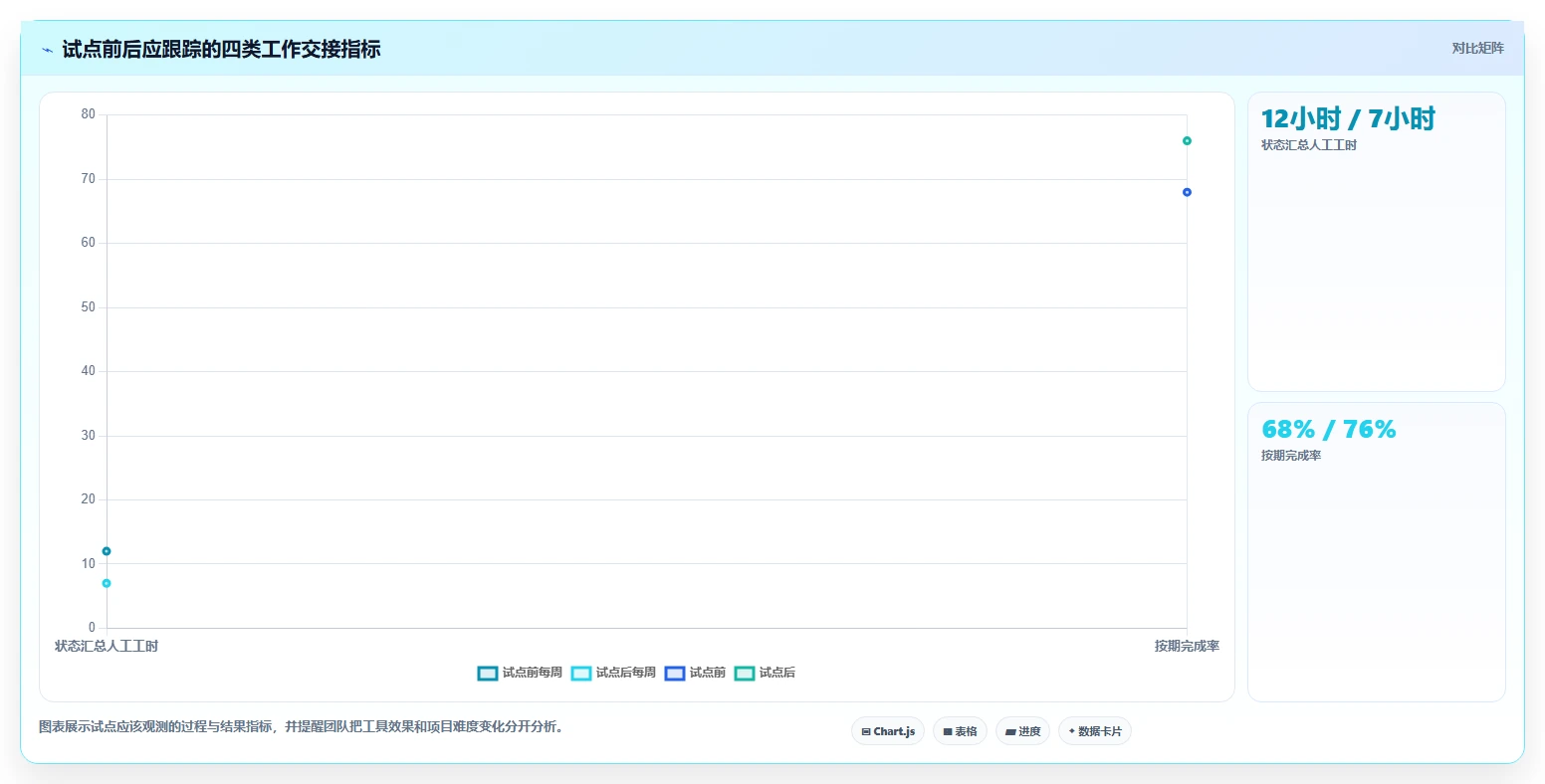Click the chart description text below chart
Image resolution: width=1545 pixels, height=784 pixels.
(303, 727)
